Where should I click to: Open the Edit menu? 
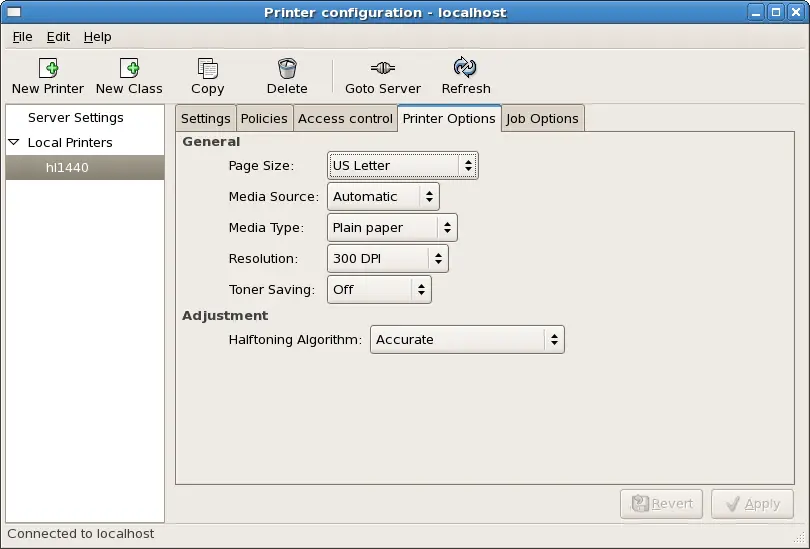[x=58, y=37]
